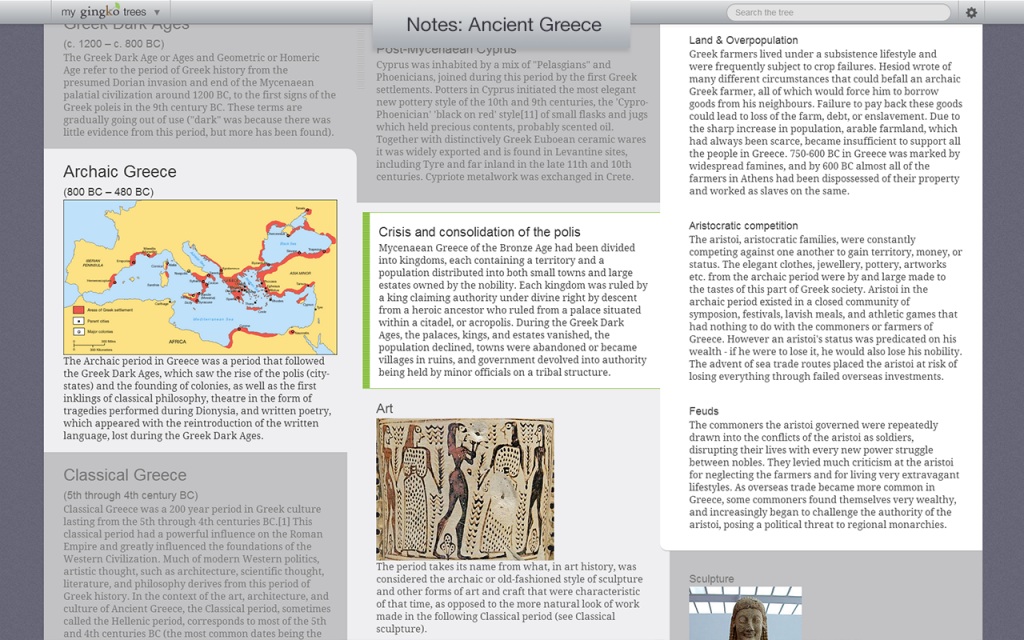Open the settings gear icon

tap(971, 12)
